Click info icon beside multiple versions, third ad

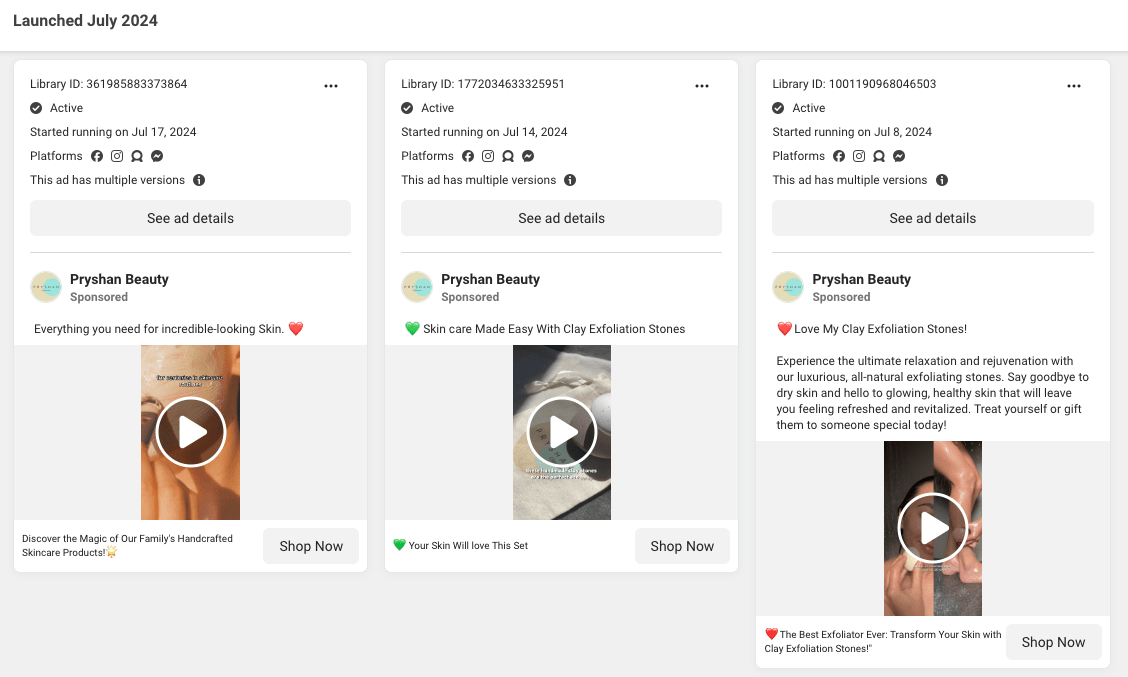[x=941, y=180]
